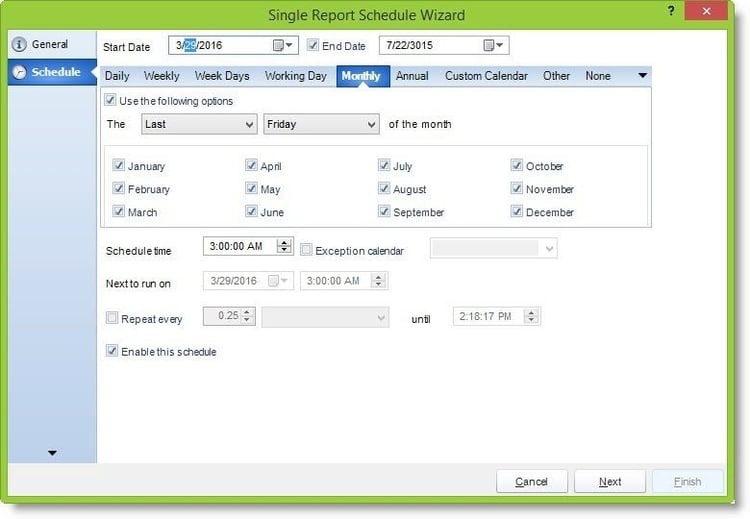Screen dimensions: 750x519
Task: Open the Repeat every unit dropdown
Action: pos(325,317)
